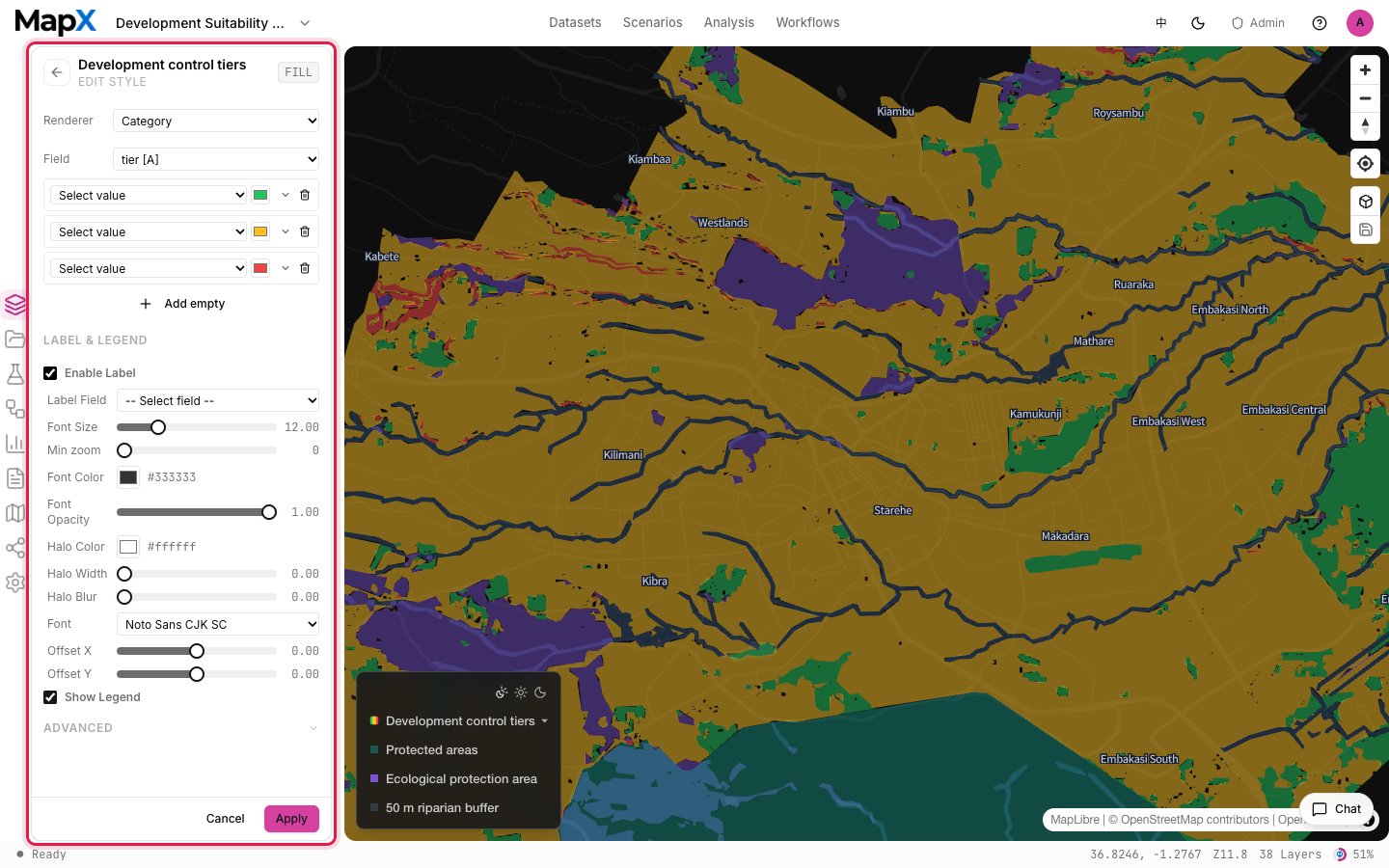Open the document icon in left sidebar

click(14, 478)
